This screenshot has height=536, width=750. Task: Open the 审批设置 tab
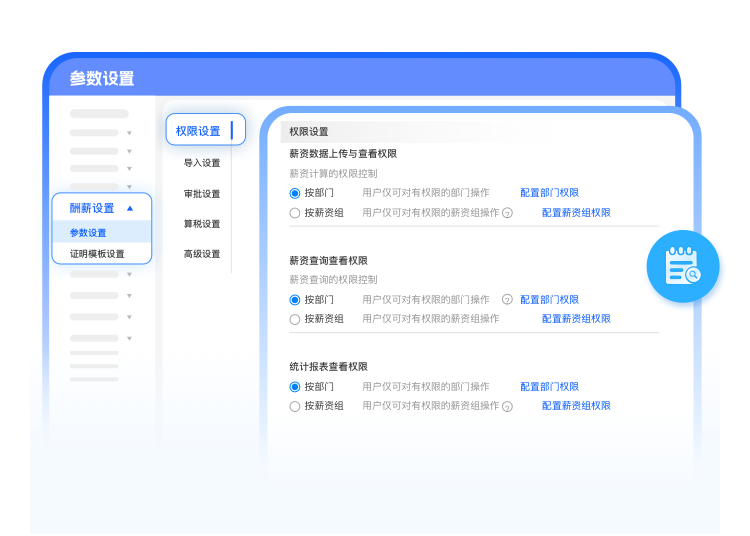point(201,194)
